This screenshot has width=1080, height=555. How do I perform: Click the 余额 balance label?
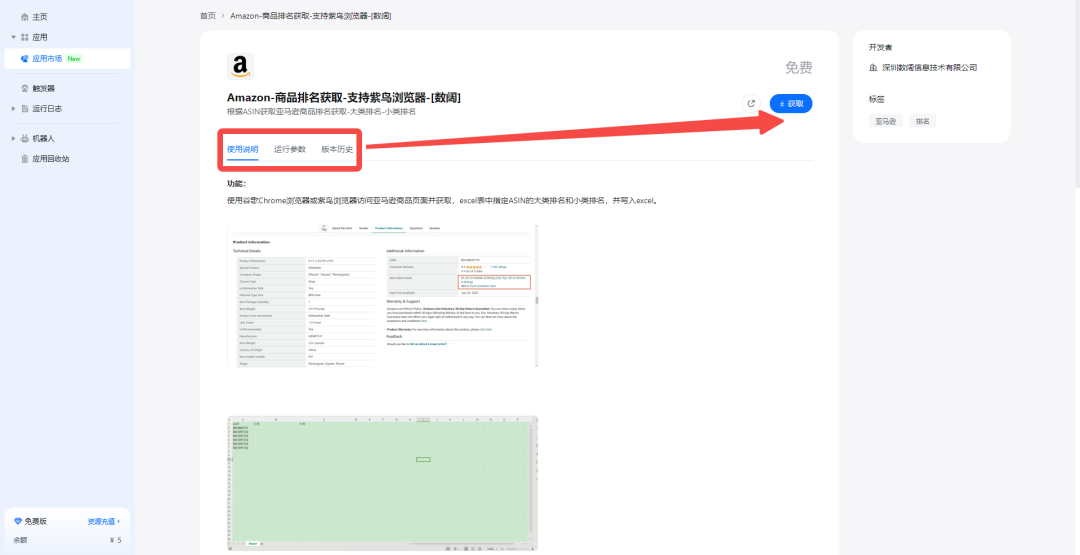click(21, 540)
